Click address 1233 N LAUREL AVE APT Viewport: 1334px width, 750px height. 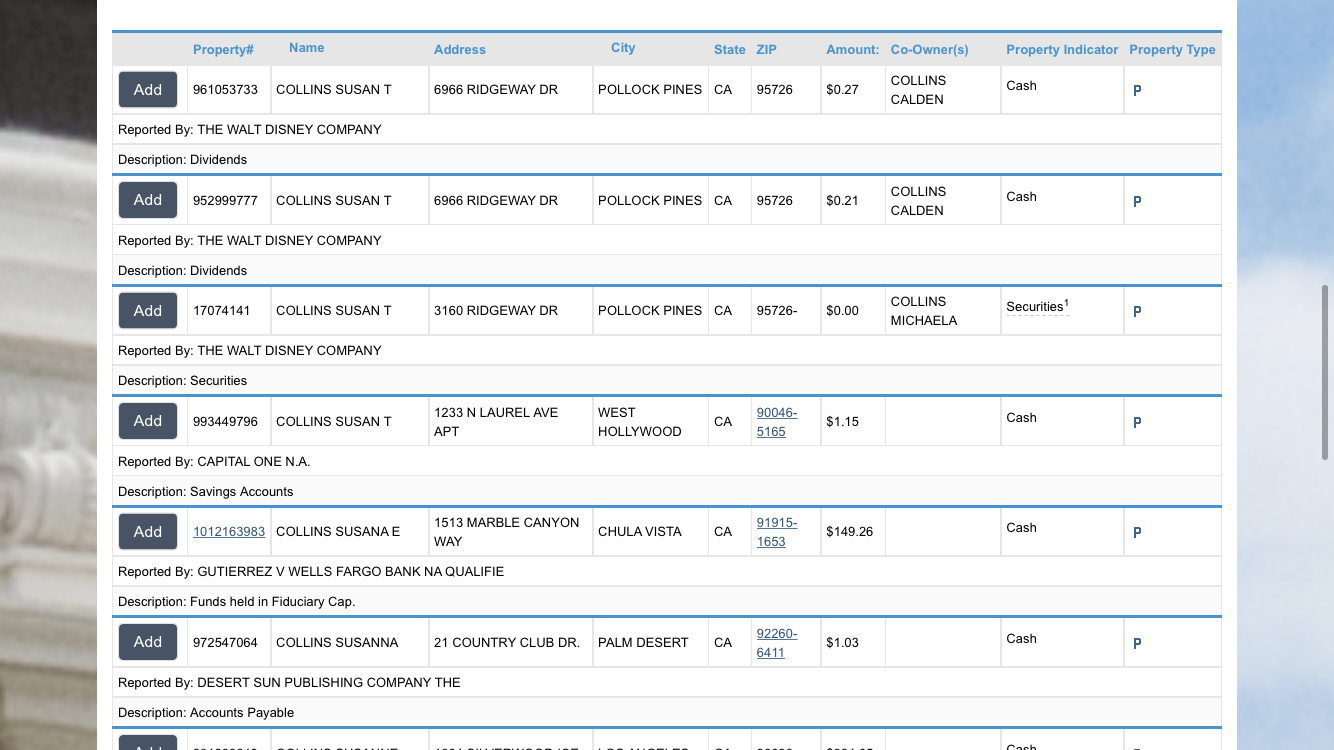click(496, 422)
